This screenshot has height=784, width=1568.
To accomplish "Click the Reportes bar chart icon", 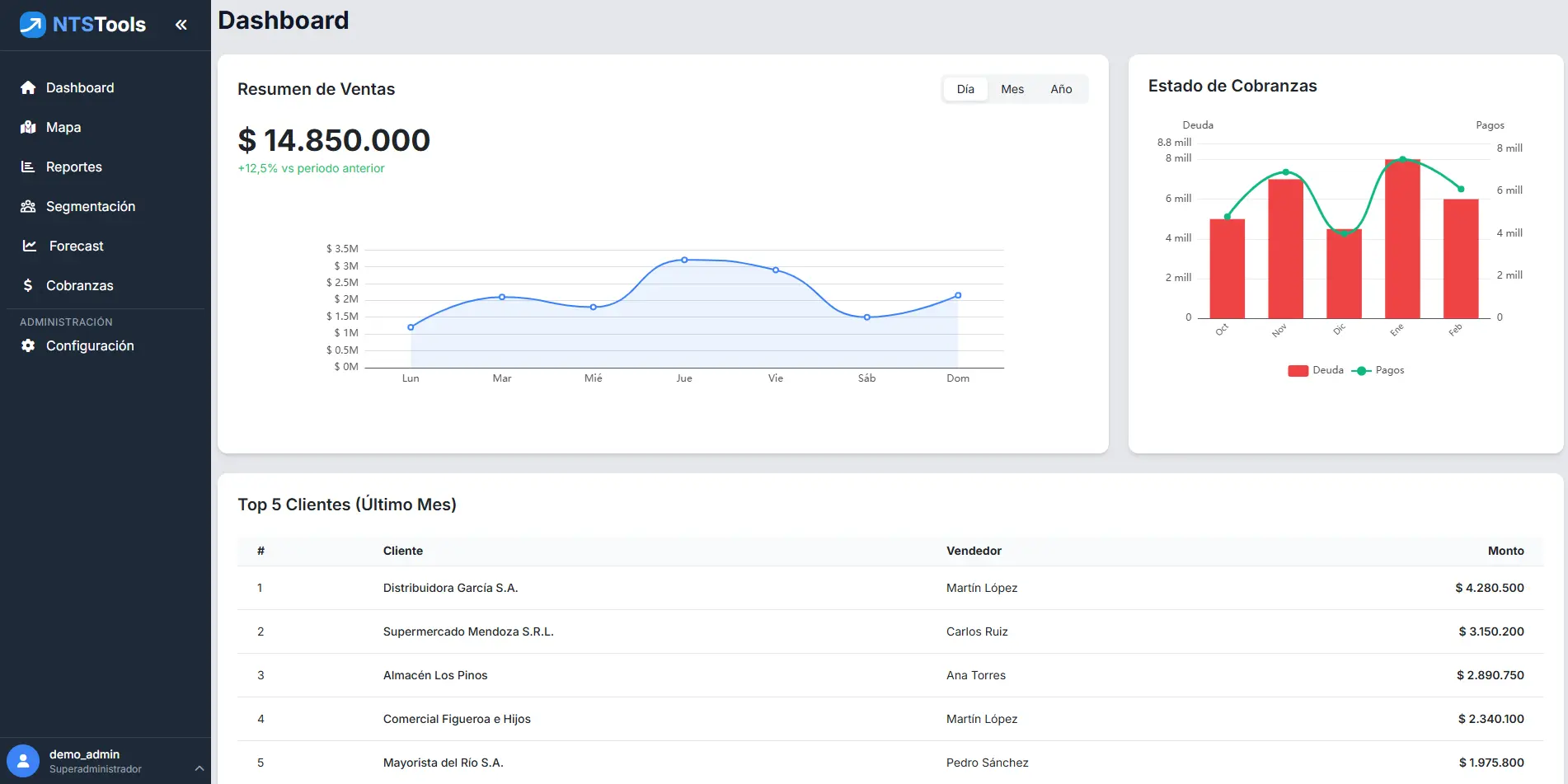I will 28,167.
